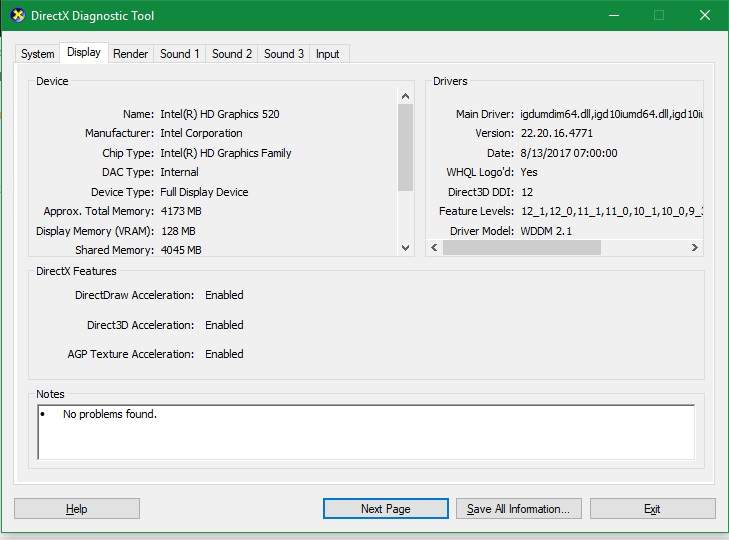Click total memory value '4173 MB'
Image resolution: width=729 pixels, height=540 pixels.
coord(181,211)
